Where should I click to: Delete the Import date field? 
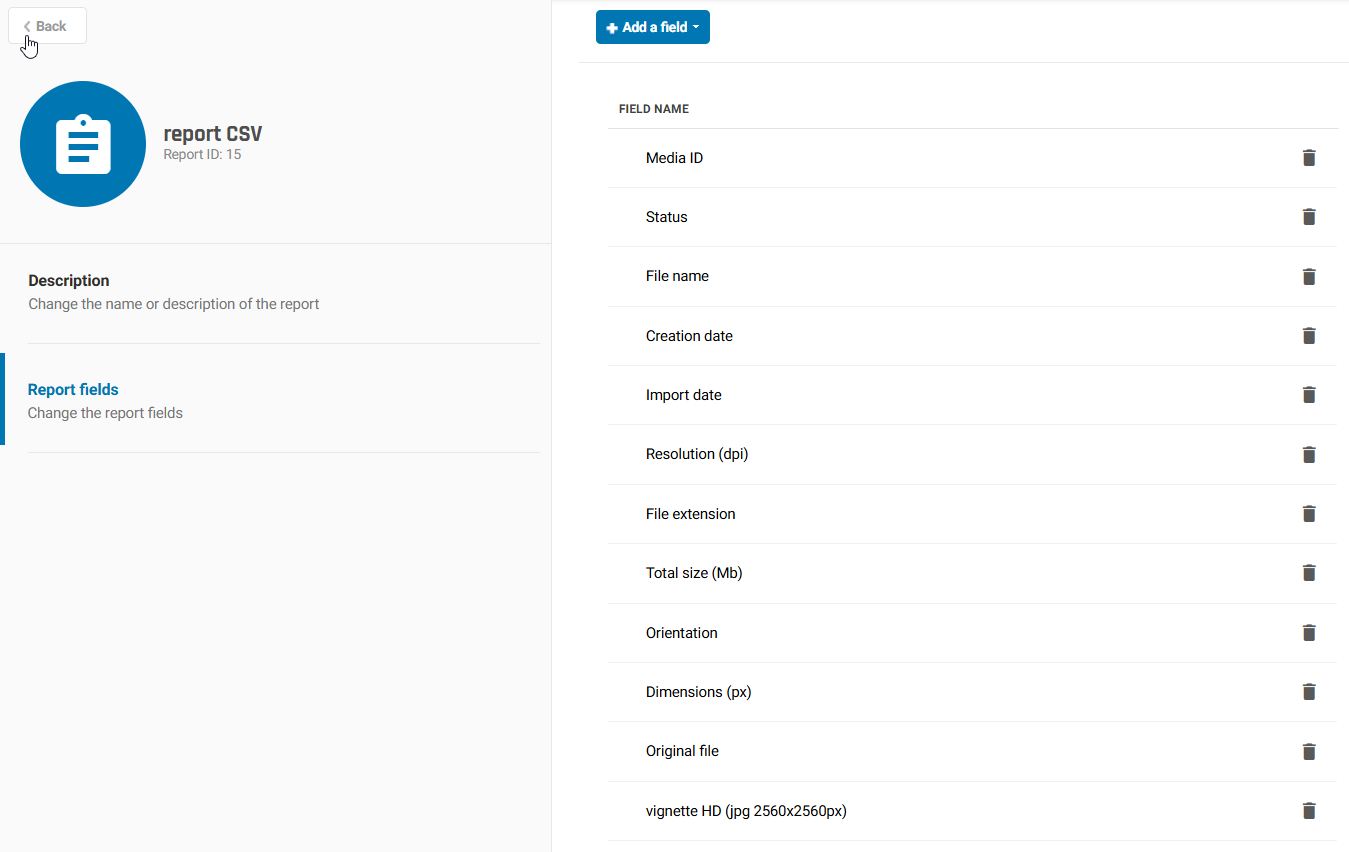1309,395
